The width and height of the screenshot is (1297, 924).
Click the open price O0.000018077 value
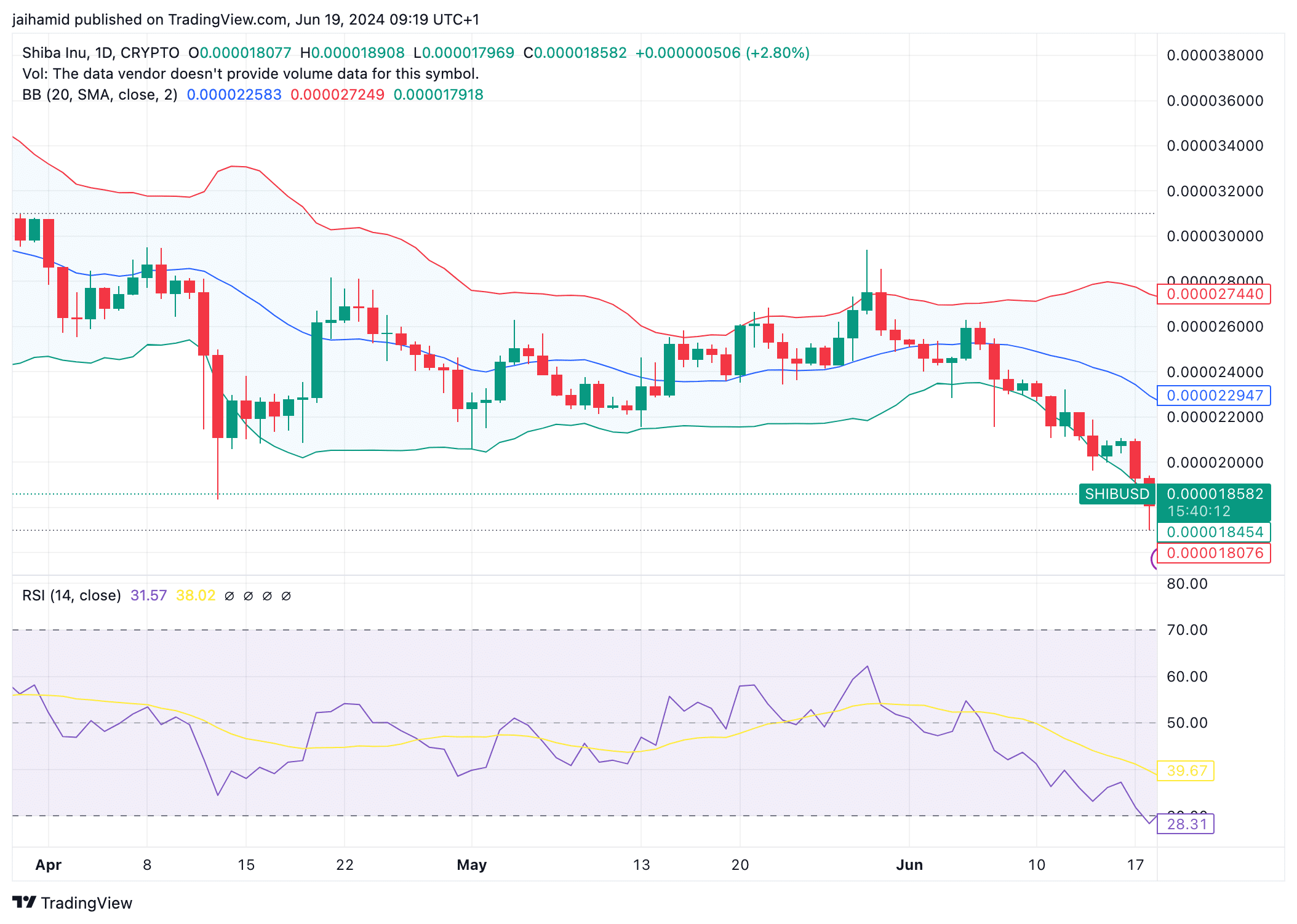[x=239, y=53]
